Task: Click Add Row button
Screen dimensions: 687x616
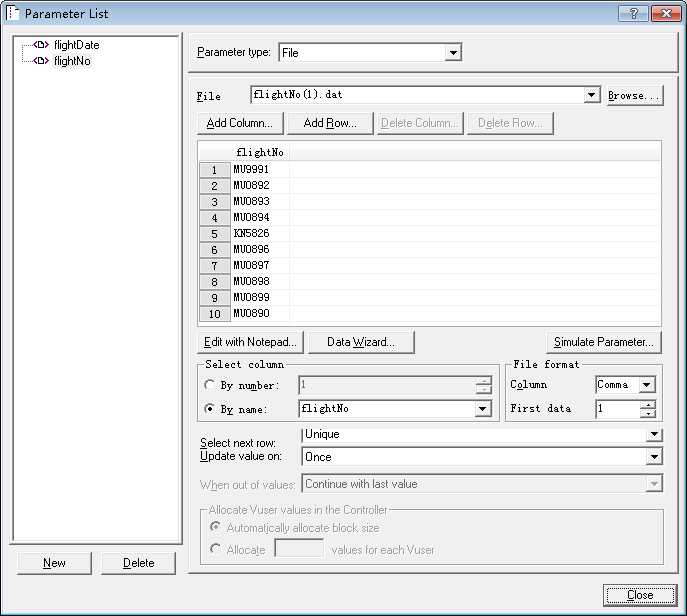Action: (330, 123)
